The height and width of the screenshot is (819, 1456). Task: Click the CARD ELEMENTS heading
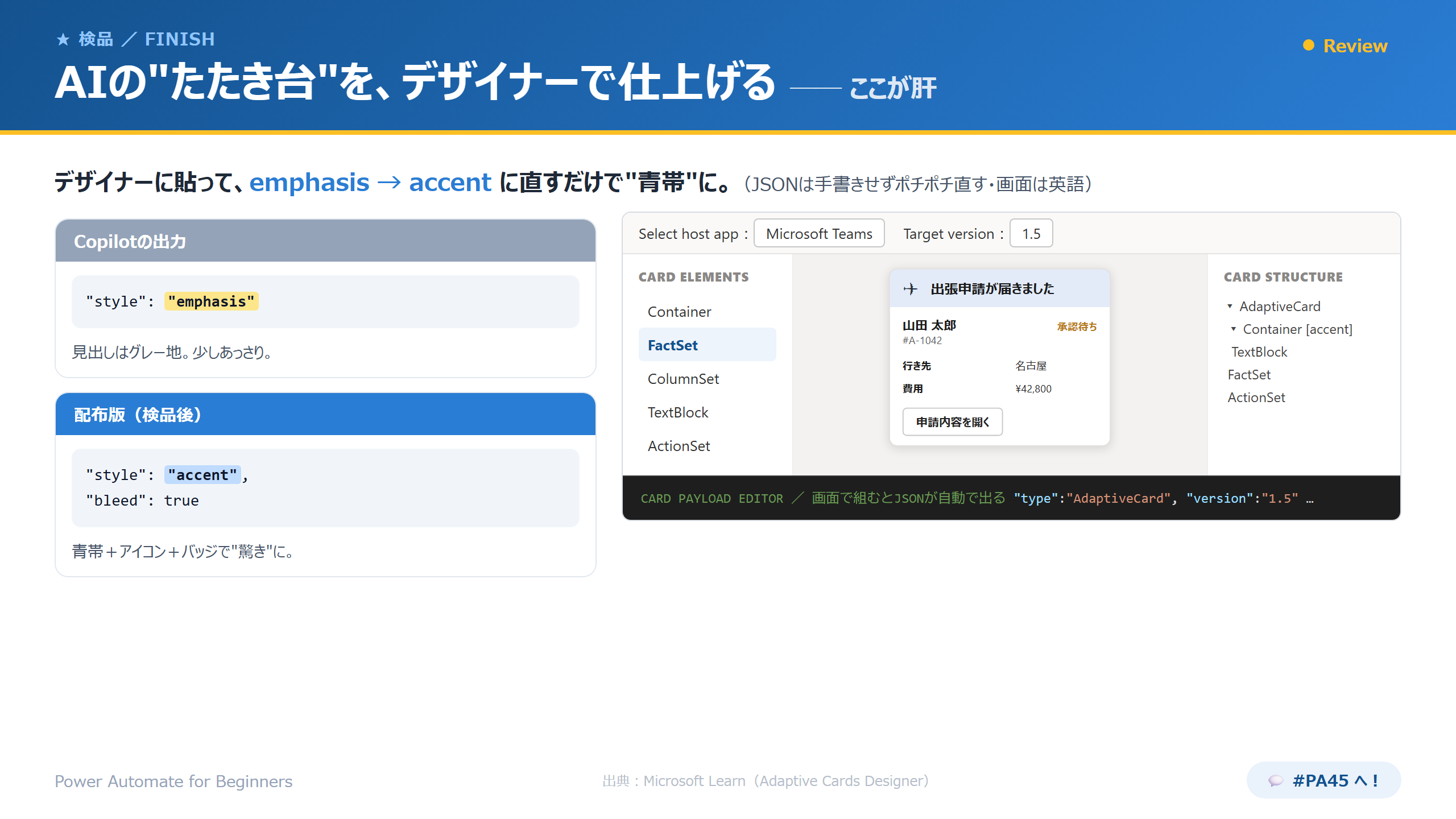[693, 277]
